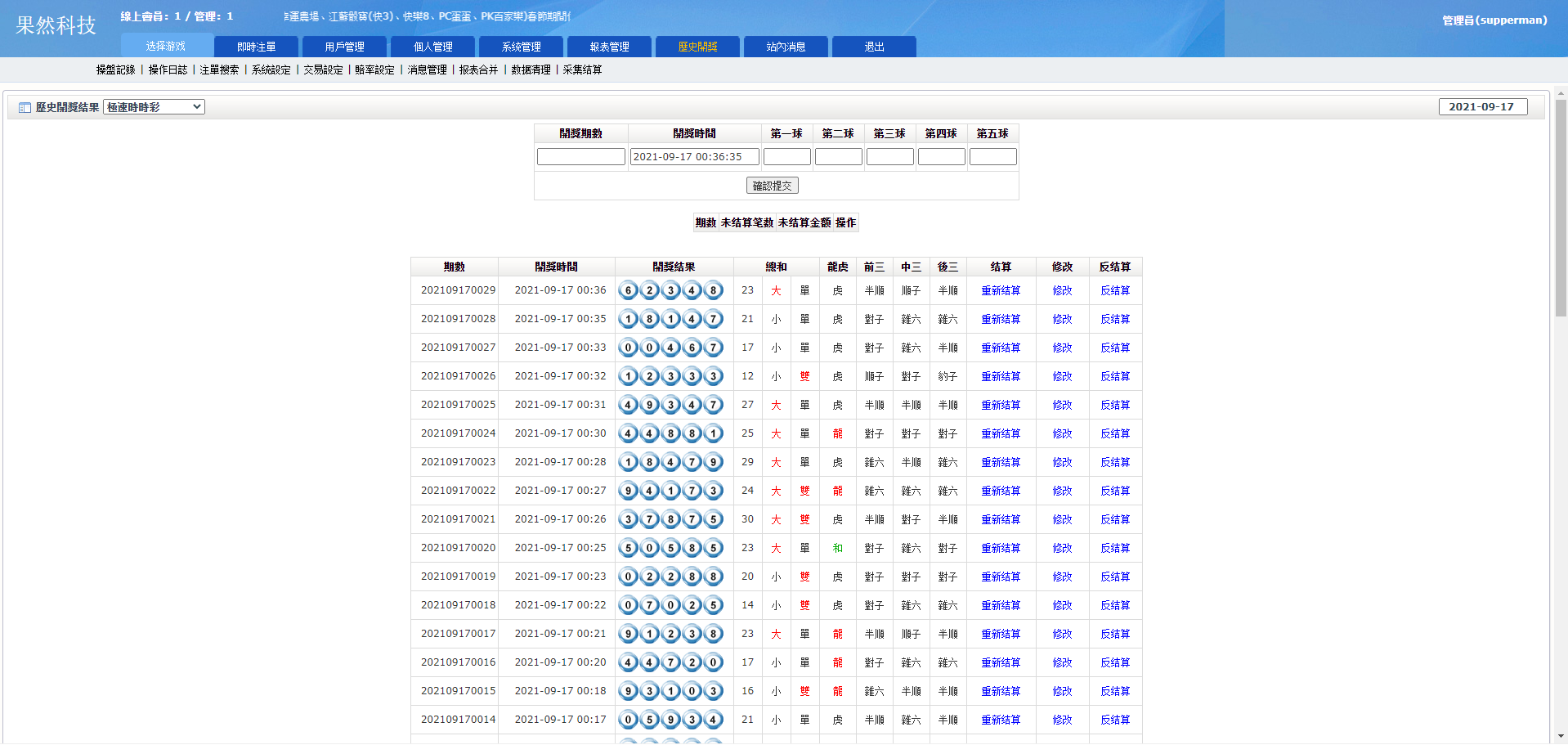
Task: Click first ball 6 in row 202109170029
Action: coord(628,290)
